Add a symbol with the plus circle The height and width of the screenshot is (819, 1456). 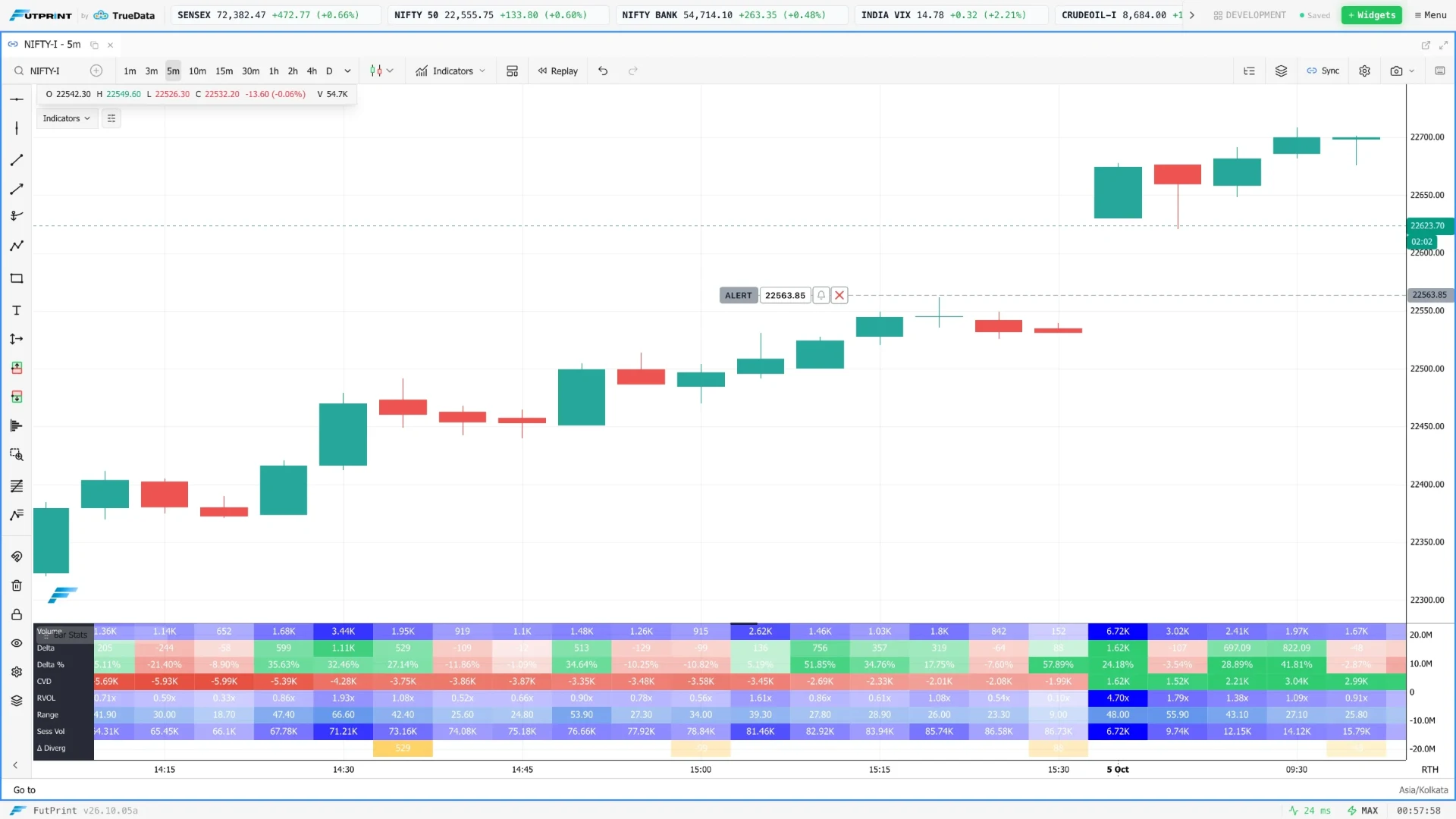pyautogui.click(x=96, y=71)
